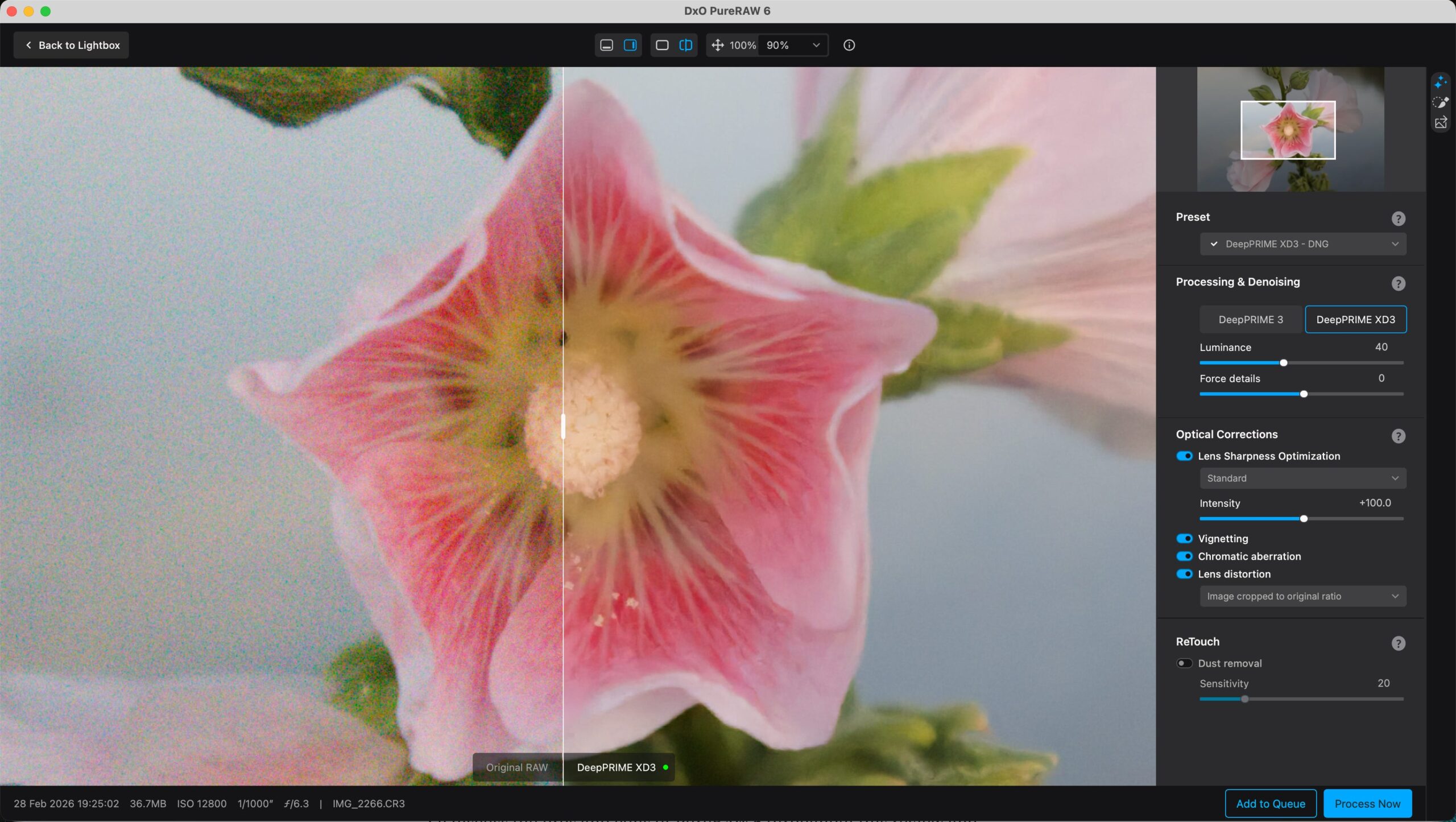Click Add to Queue

1271,804
